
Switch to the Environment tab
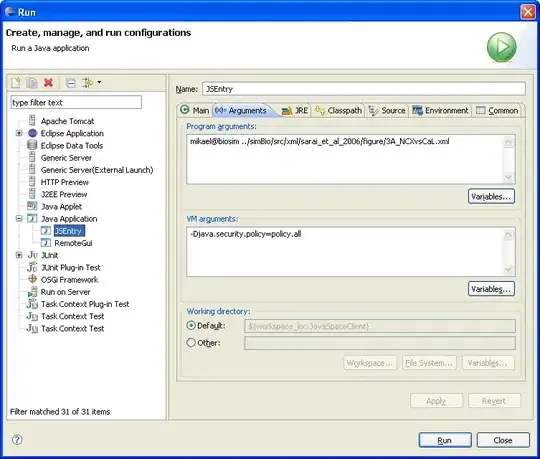coord(440,111)
